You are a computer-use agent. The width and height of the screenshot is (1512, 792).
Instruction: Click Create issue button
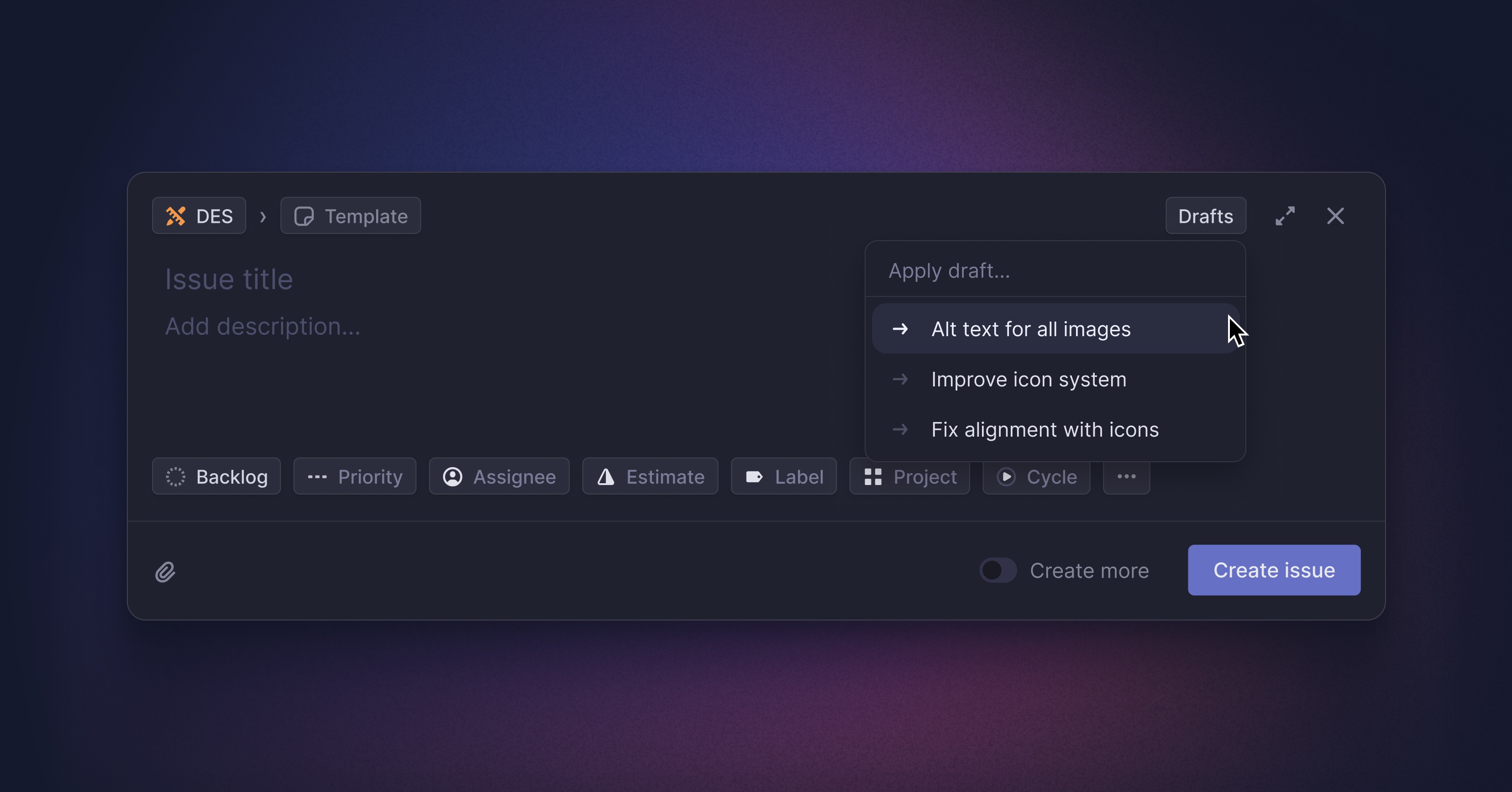point(1274,570)
